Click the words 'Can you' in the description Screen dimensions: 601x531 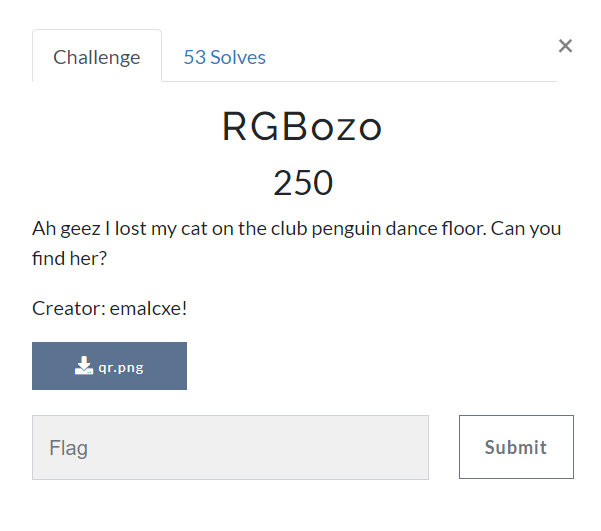pyautogui.click(x=526, y=229)
